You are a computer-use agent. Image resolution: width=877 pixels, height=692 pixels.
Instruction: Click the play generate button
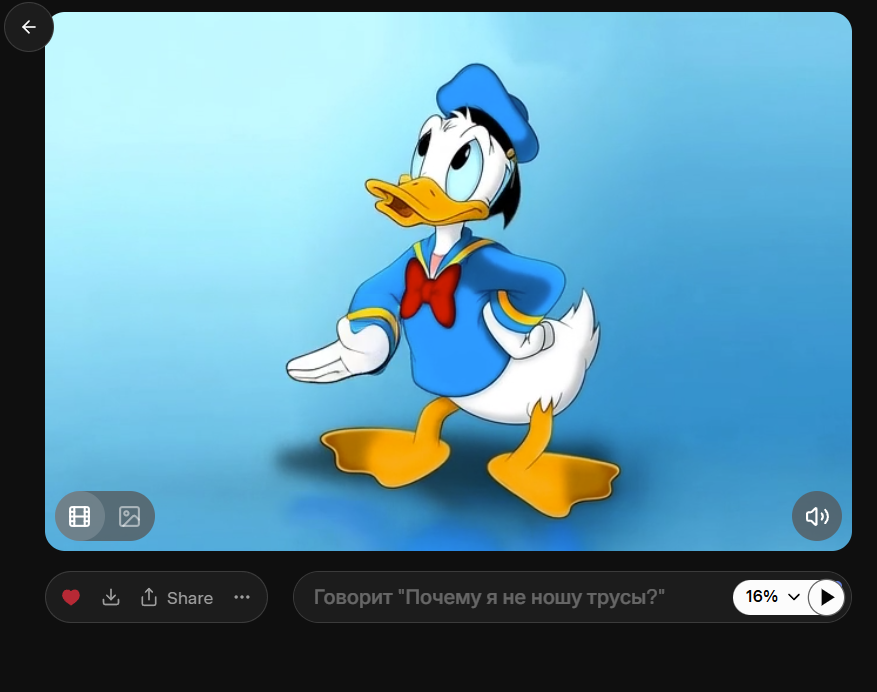pyautogui.click(x=827, y=597)
